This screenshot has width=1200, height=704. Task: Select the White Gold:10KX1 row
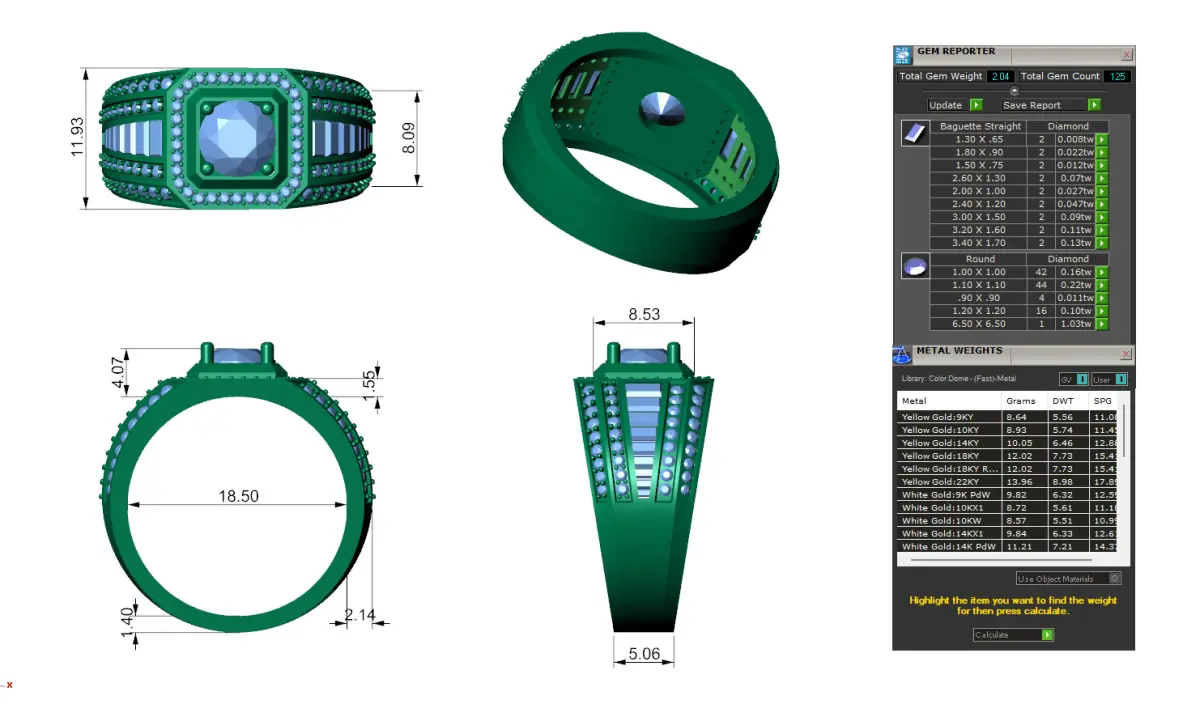1008,508
